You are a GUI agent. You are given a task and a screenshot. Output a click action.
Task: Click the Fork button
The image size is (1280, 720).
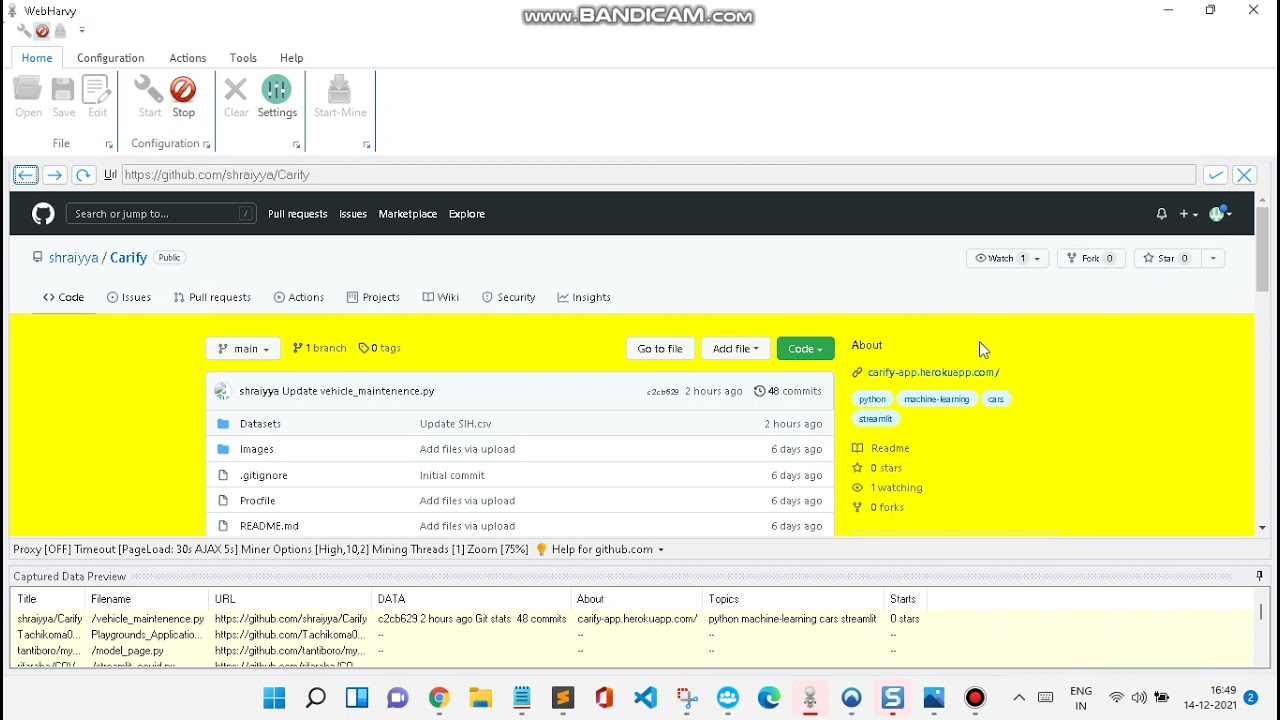coord(1091,258)
